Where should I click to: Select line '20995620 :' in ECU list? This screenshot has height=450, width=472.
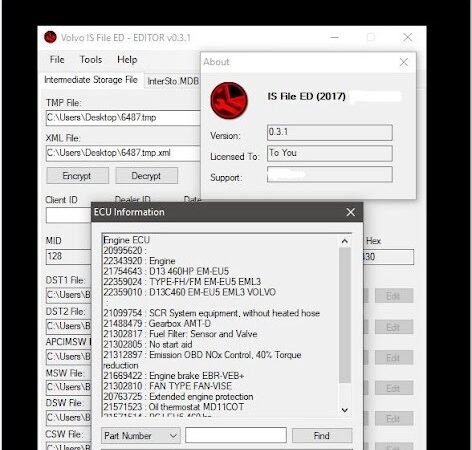click(125, 251)
